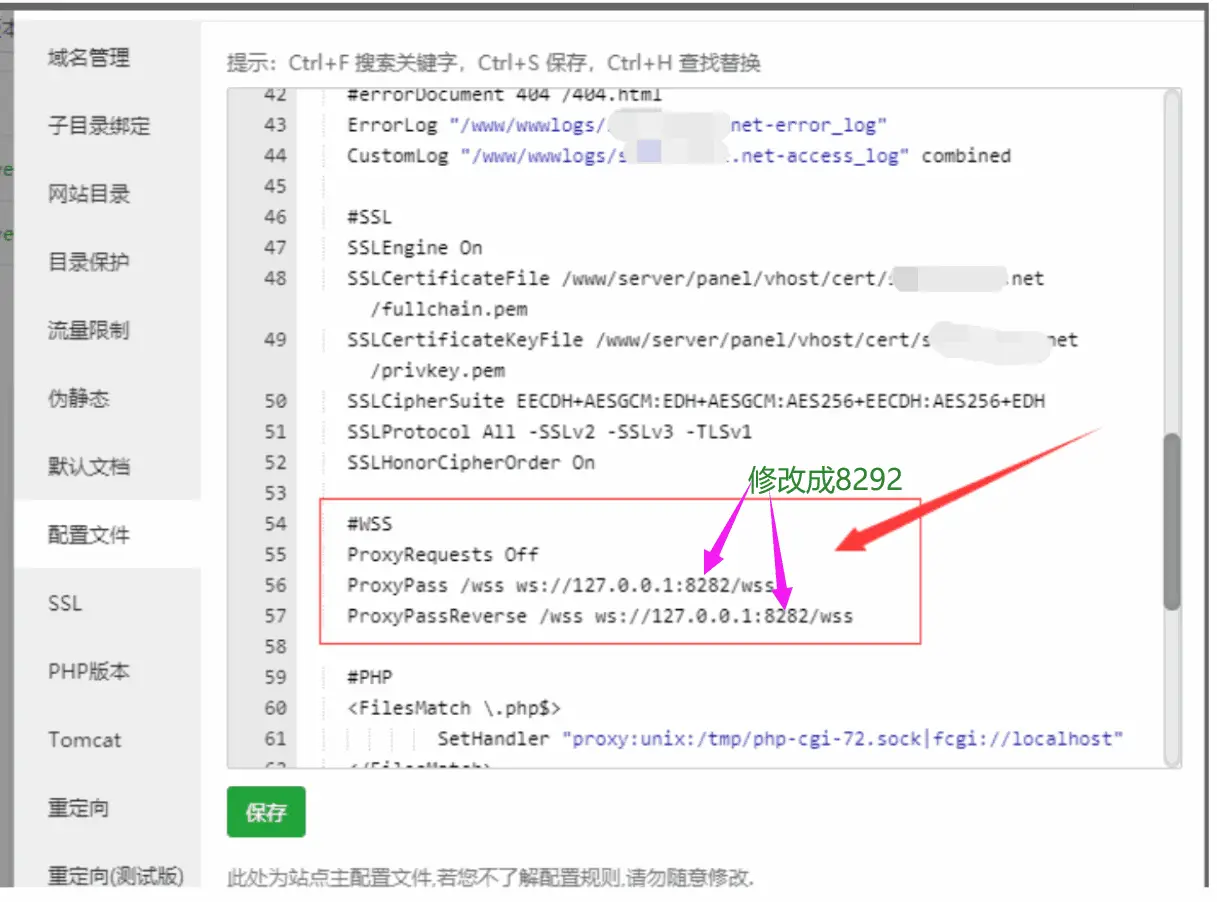The width and height of the screenshot is (1217, 902).
Task: Open the 网站目录 section
Action: pos(88,194)
